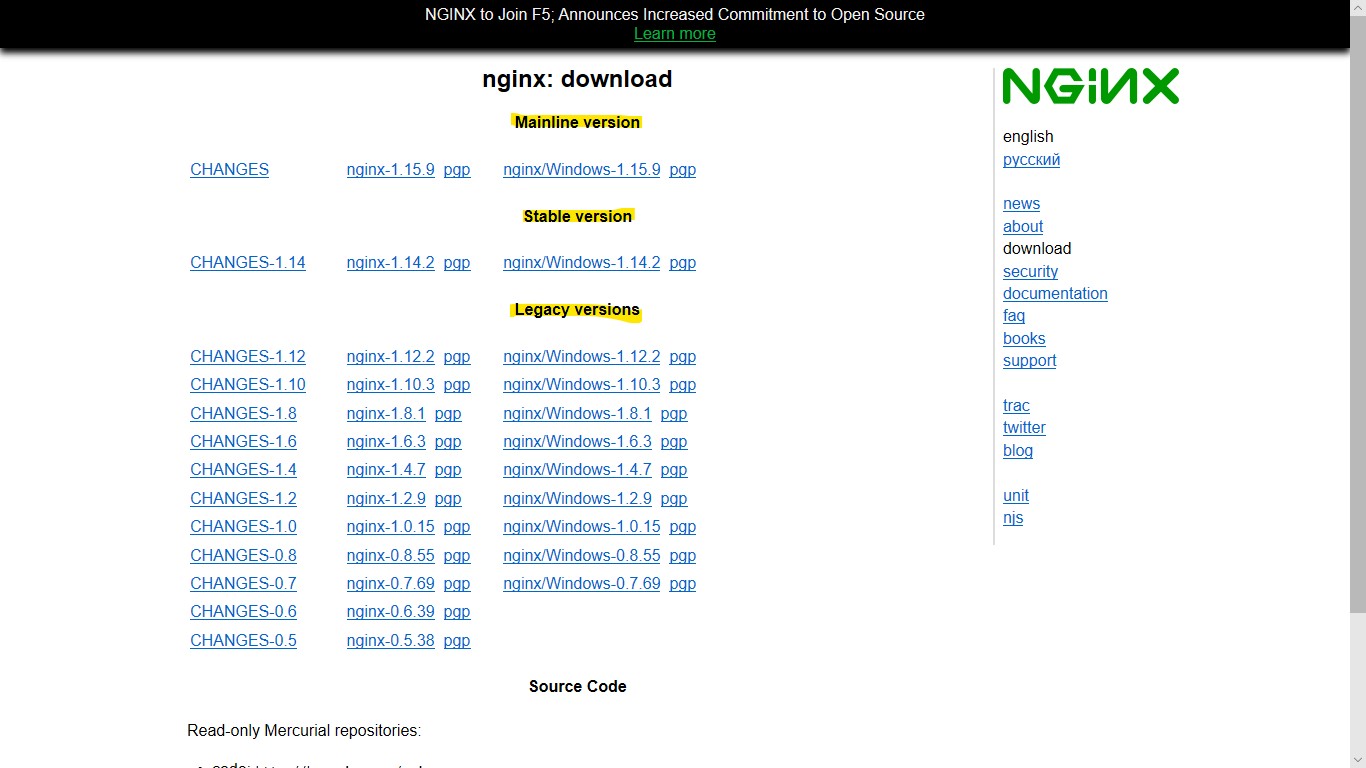Open the security page

[1031, 272]
